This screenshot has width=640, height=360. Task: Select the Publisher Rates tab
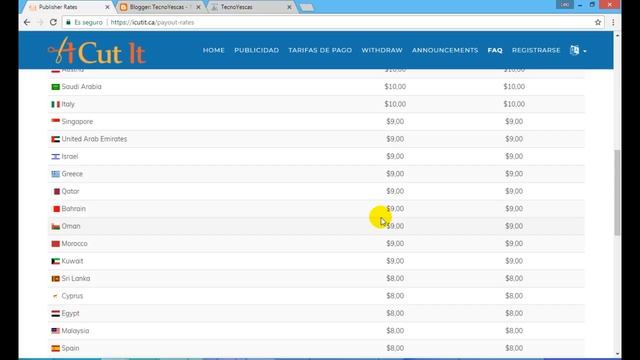pyautogui.click(x=69, y=7)
